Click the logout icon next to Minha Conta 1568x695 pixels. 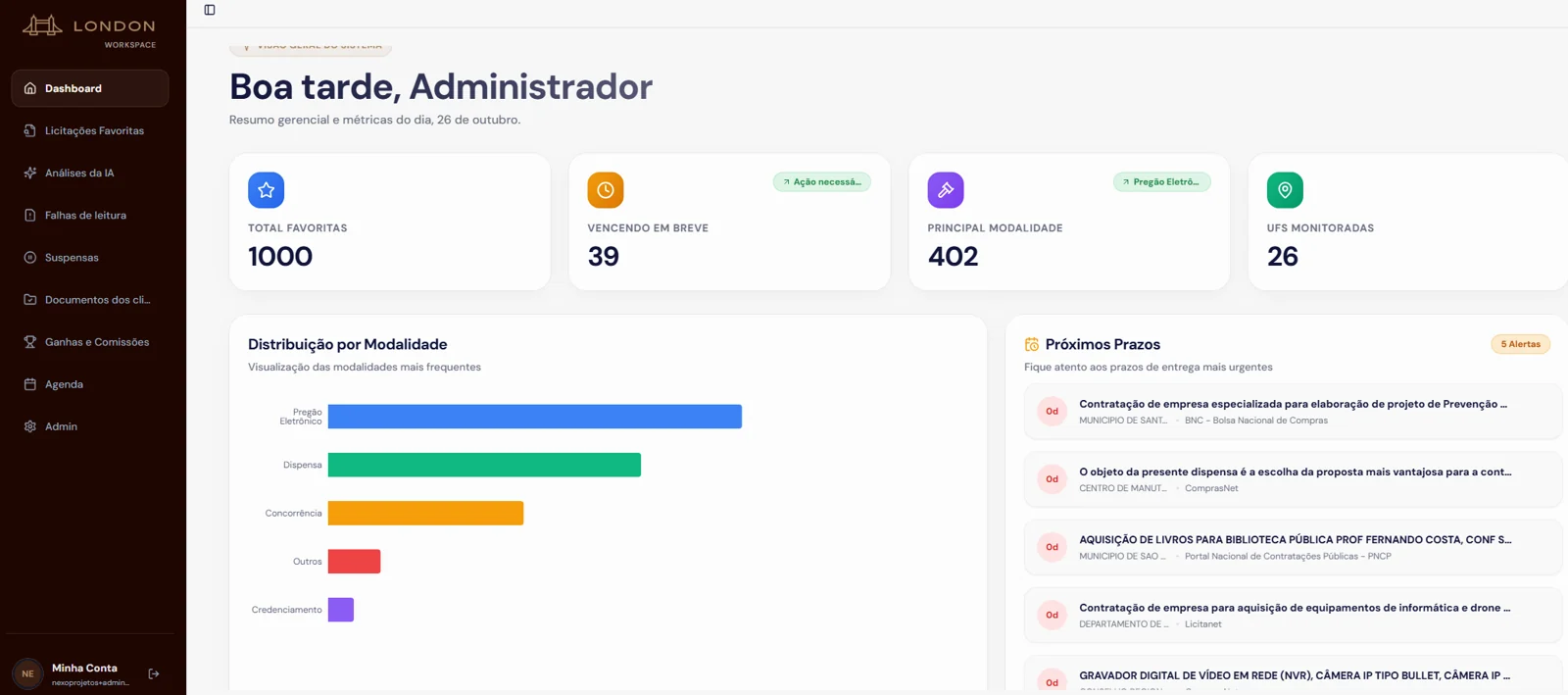[154, 673]
